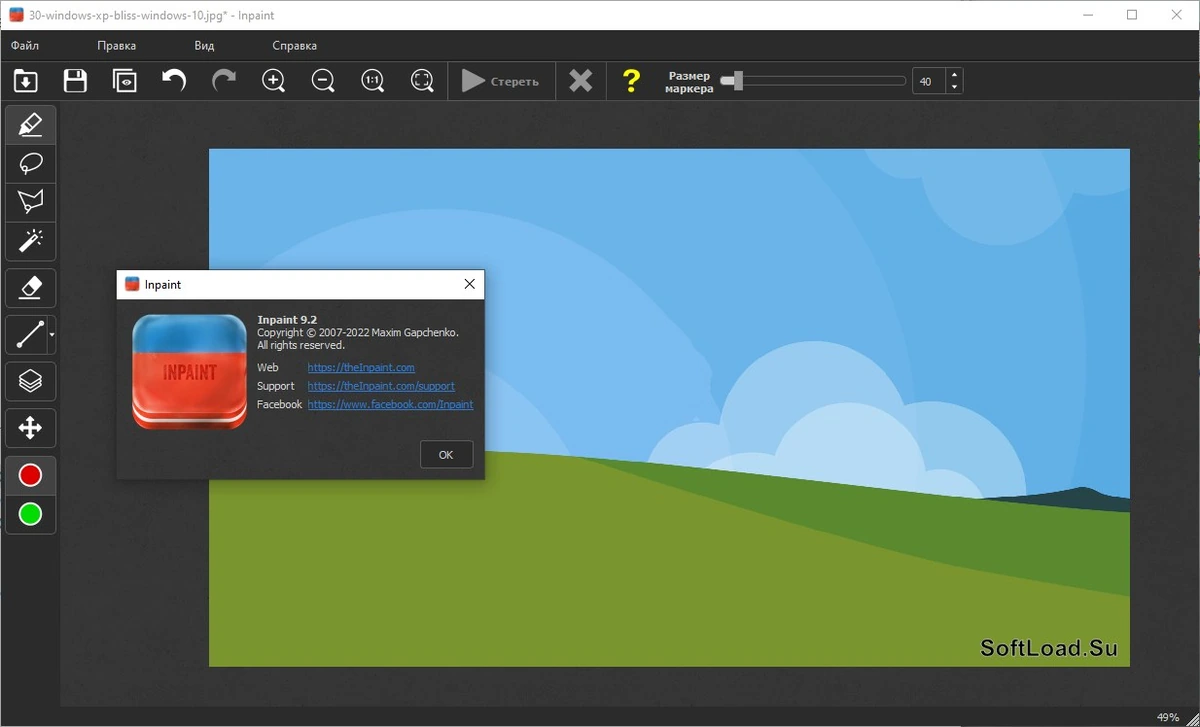The width and height of the screenshot is (1200, 727).
Task: Start the Стереть erase process
Action: point(501,81)
